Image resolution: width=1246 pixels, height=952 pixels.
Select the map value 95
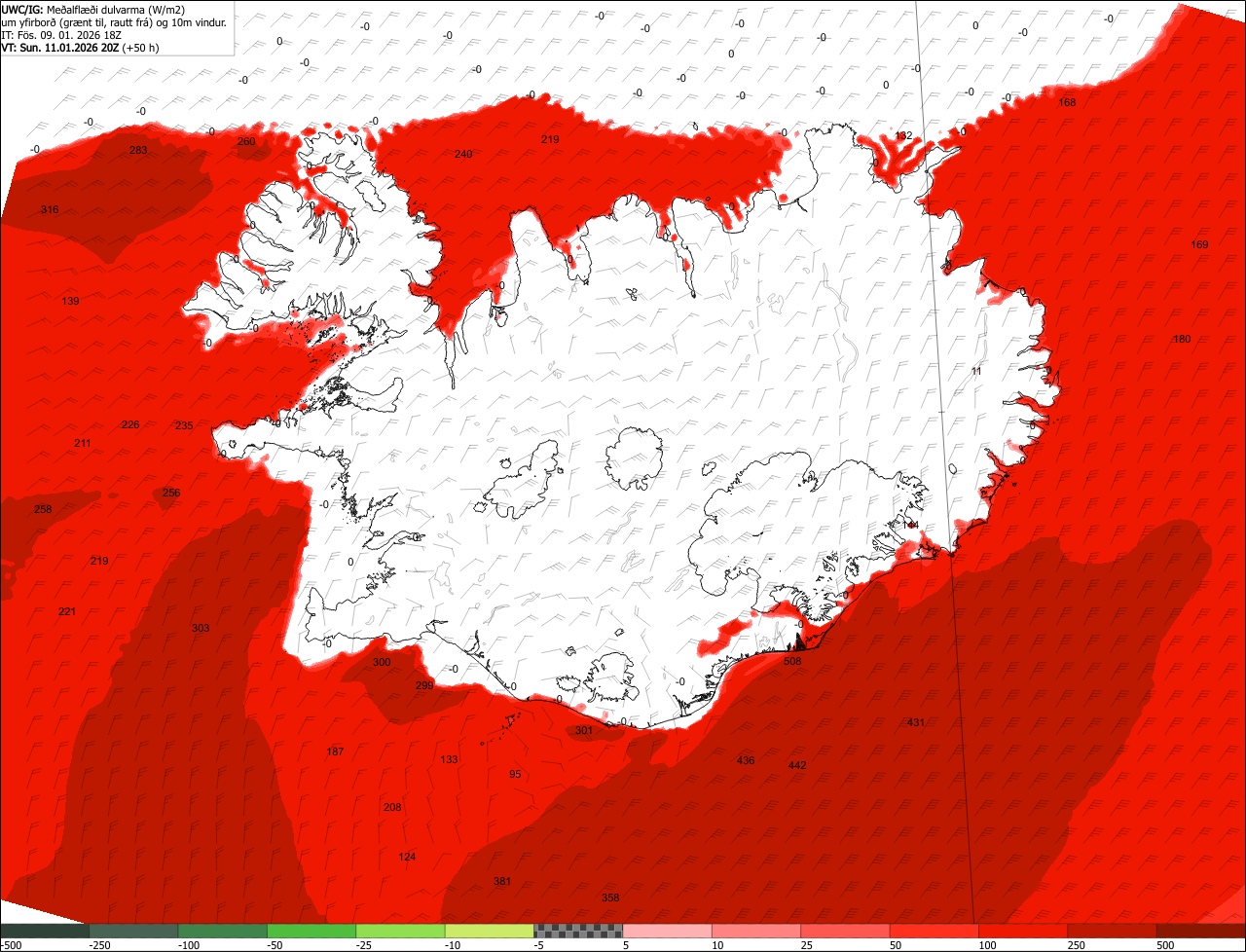pos(515,774)
